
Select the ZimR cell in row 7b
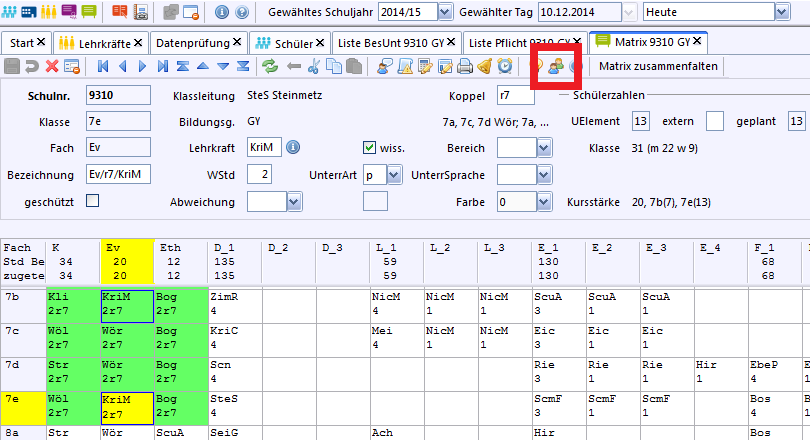235,306
